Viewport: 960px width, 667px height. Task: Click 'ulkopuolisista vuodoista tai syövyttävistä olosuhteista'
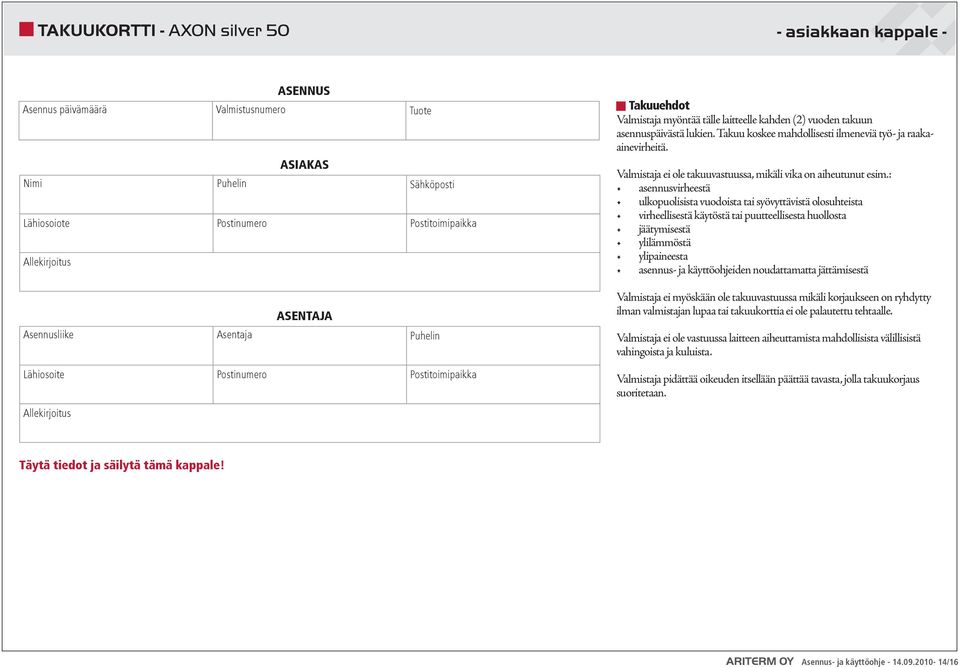tap(751, 202)
